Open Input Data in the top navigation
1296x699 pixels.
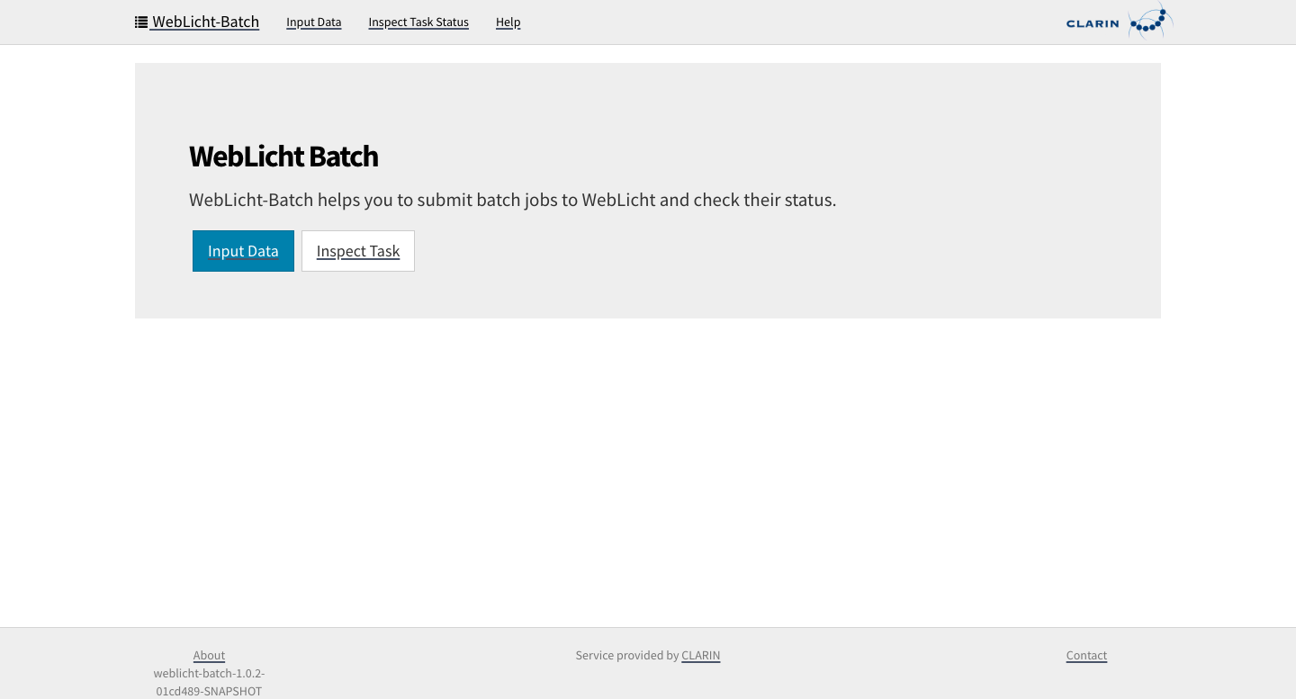point(313,22)
